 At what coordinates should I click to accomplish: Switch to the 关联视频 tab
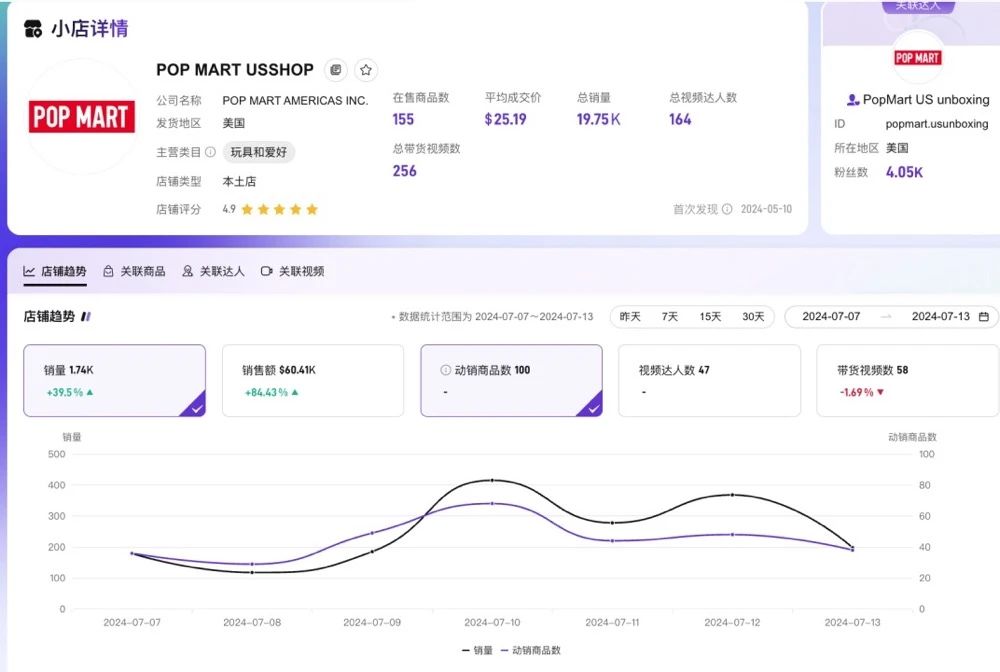[292, 271]
